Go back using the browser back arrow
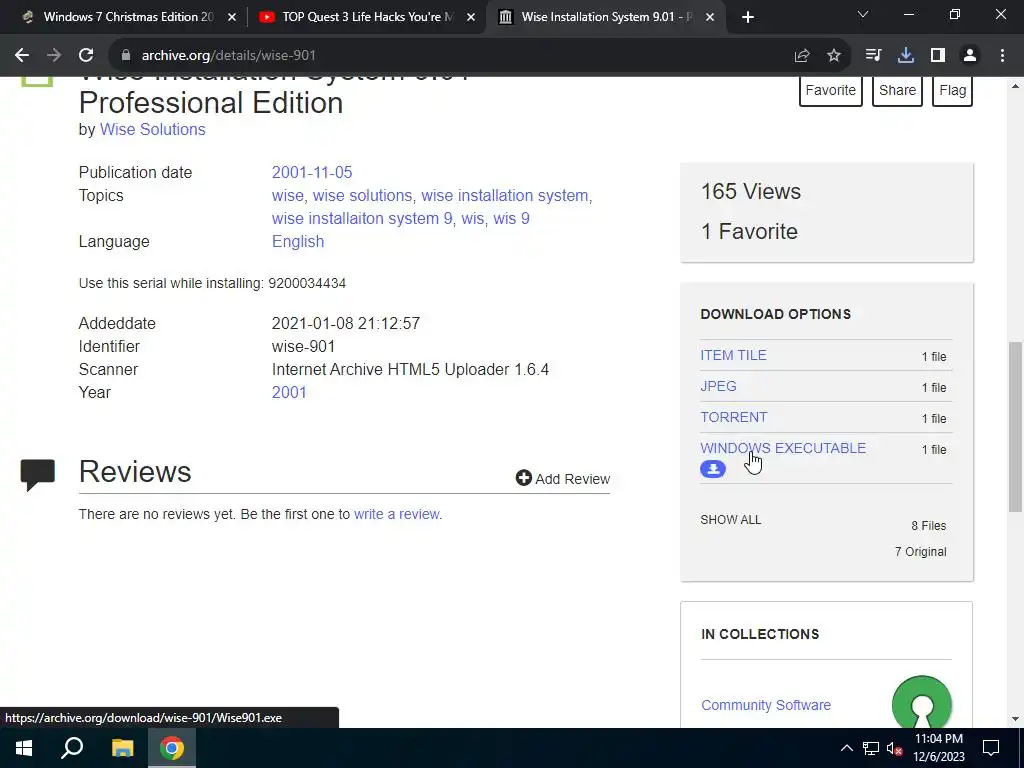This screenshot has width=1024, height=768. [x=22, y=56]
